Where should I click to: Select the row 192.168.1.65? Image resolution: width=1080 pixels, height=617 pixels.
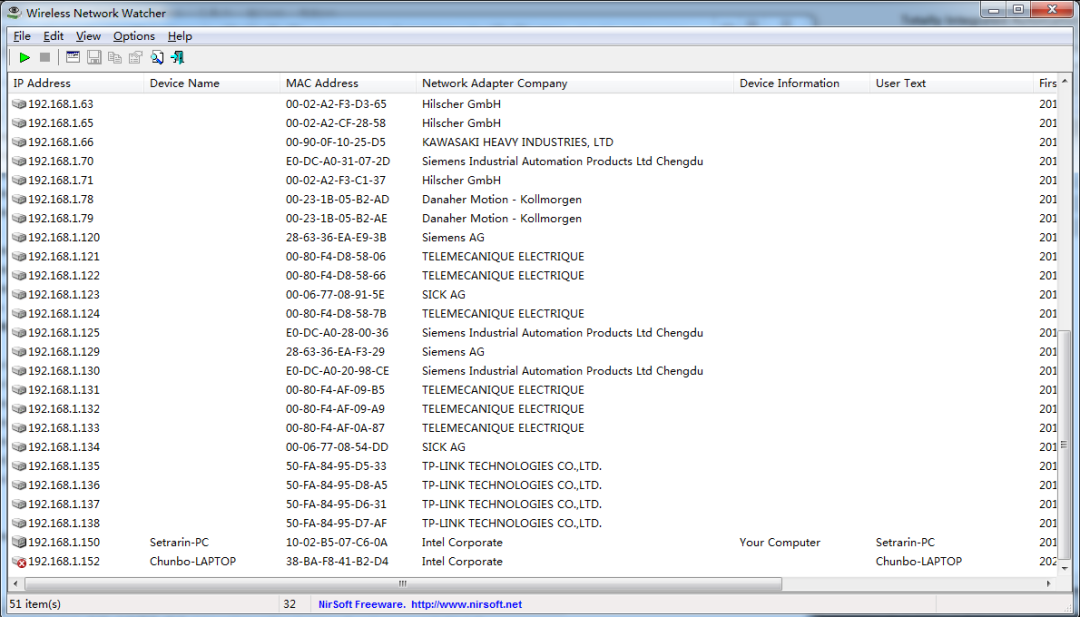click(532, 123)
